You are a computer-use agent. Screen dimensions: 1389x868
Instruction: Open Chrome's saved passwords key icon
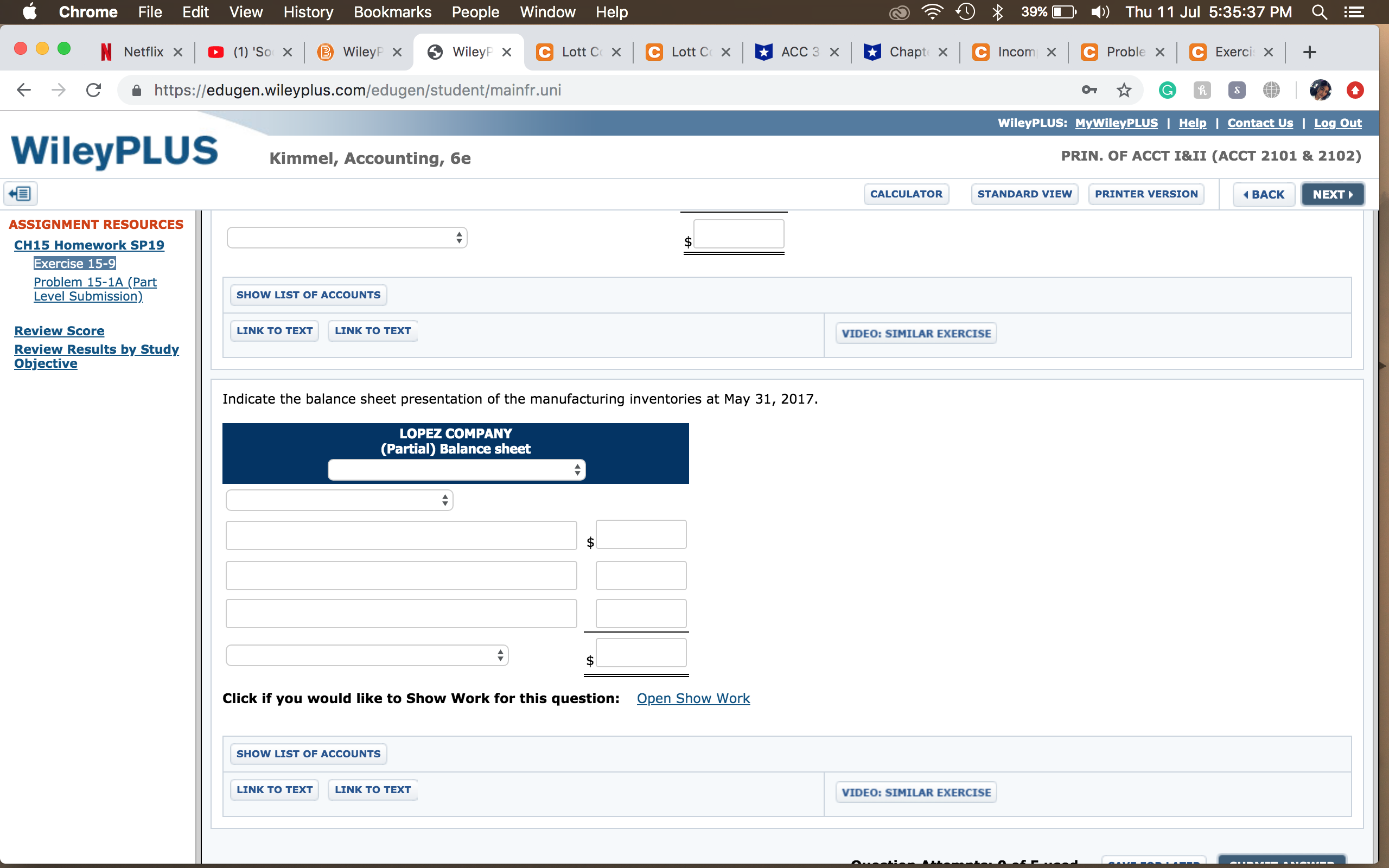pos(1088,90)
